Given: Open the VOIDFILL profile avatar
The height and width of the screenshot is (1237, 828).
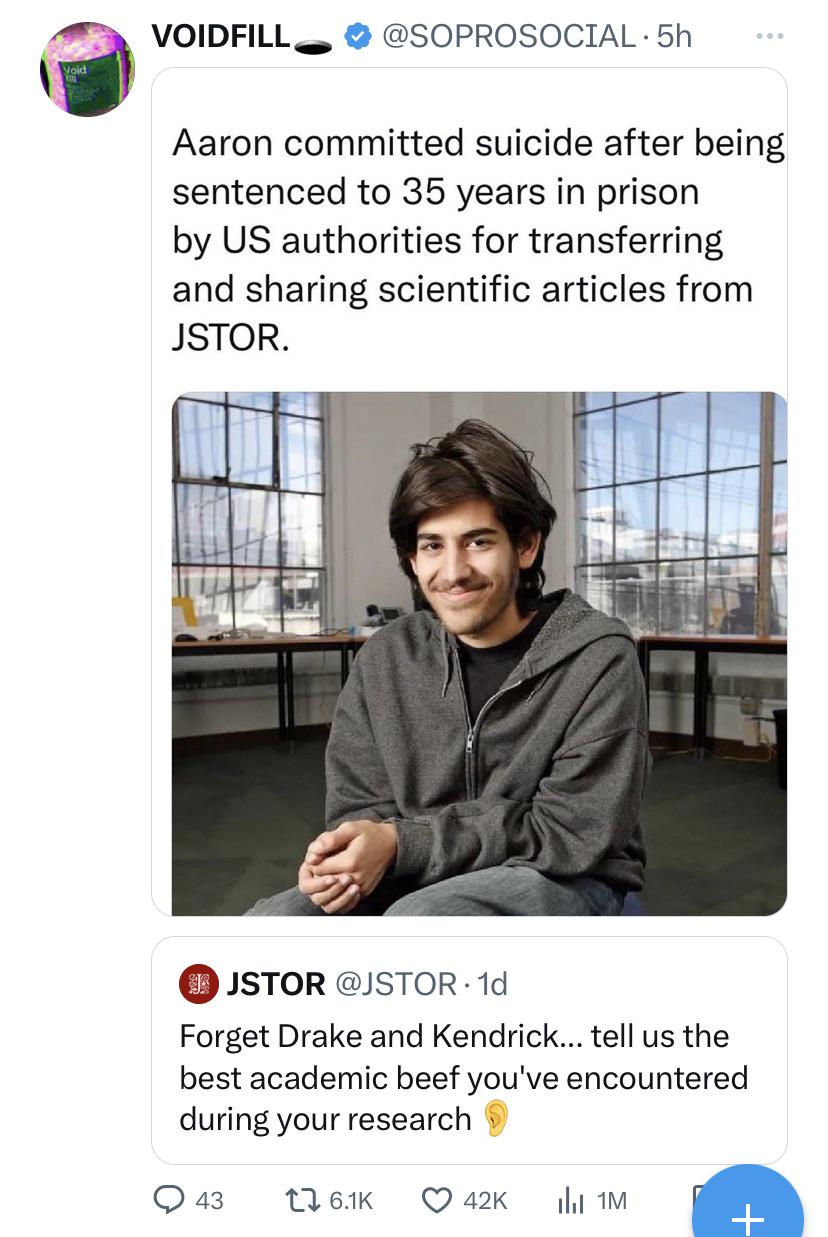Looking at the screenshot, I should pos(87,69).
